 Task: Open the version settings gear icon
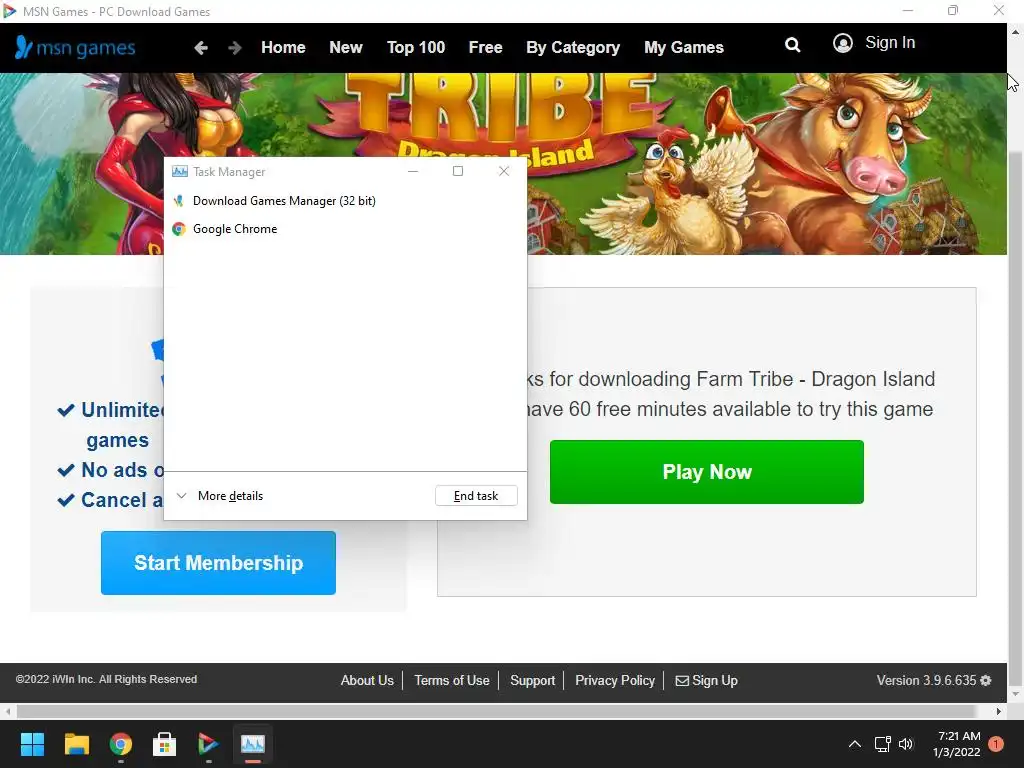point(985,680)
